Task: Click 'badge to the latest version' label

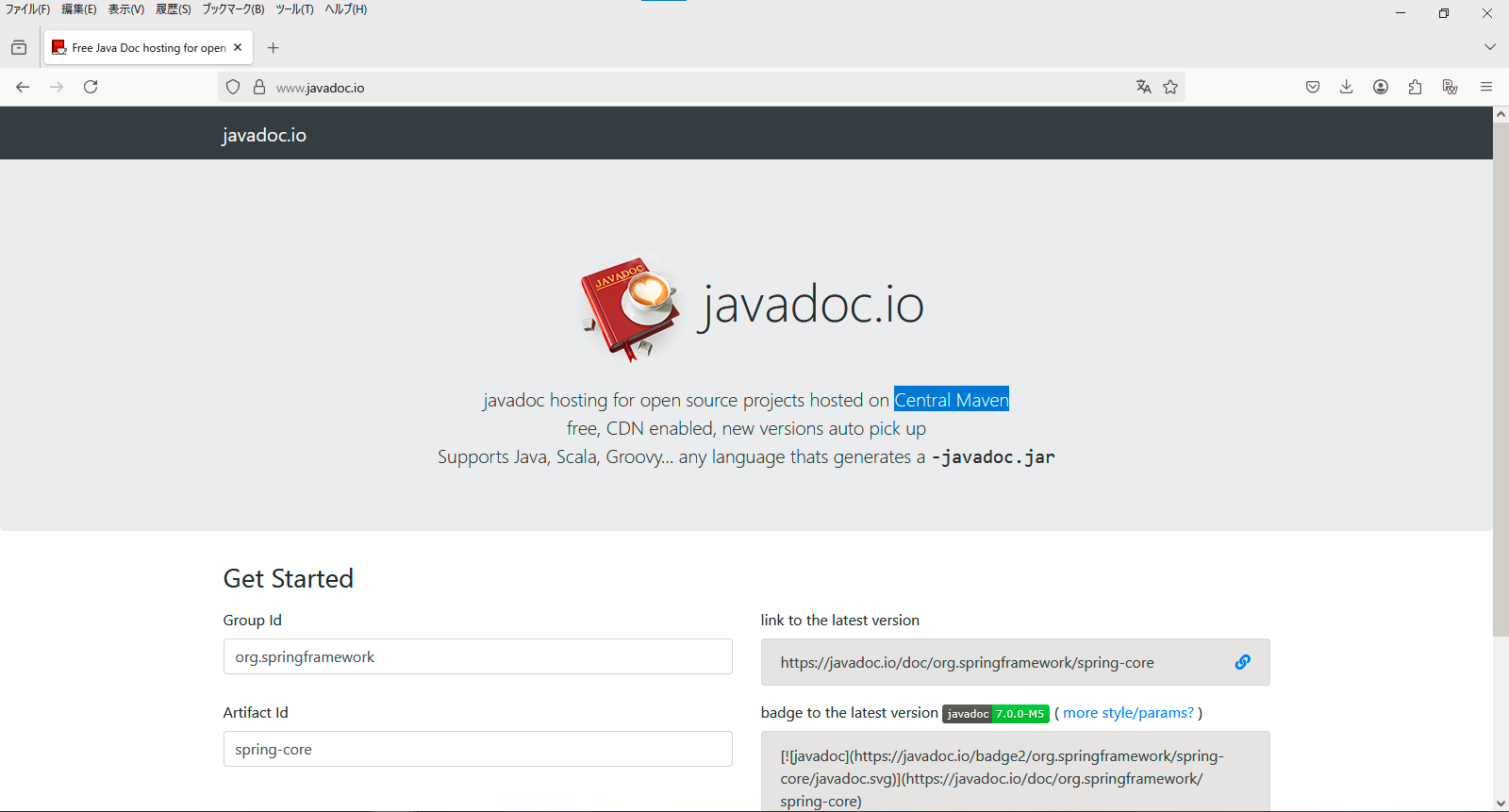Action: tap(850, 712)
